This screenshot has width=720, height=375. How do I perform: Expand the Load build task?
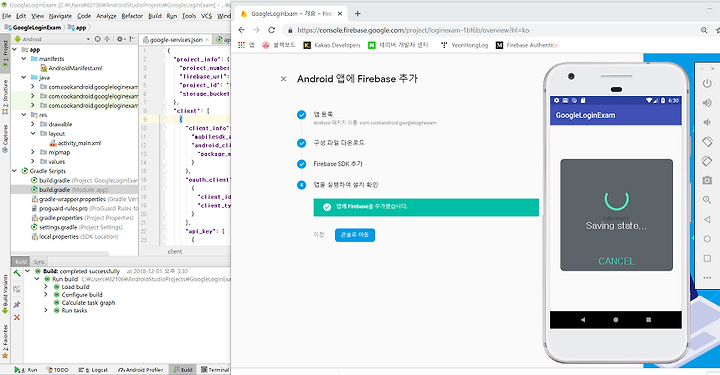pos(45,286)
